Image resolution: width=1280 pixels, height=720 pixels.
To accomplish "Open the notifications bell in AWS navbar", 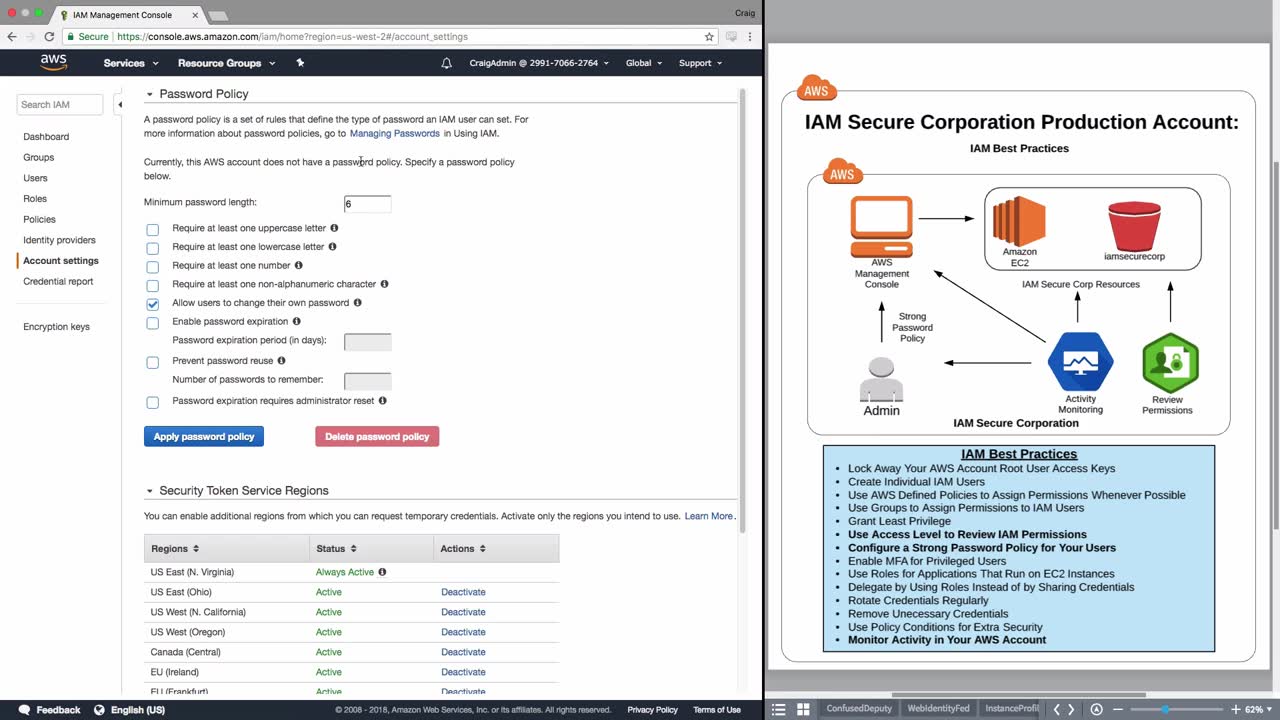I will tap(446, 63).
